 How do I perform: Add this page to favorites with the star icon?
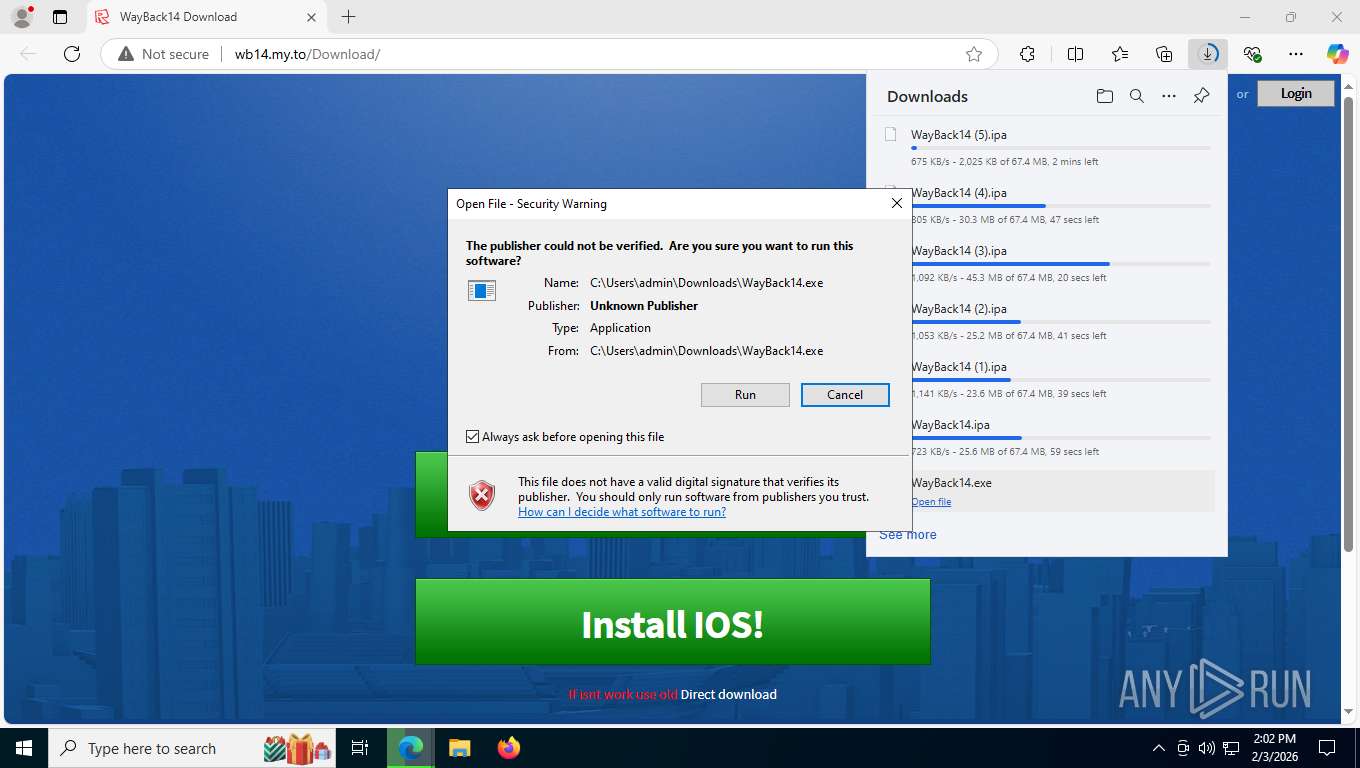(974, 54)
